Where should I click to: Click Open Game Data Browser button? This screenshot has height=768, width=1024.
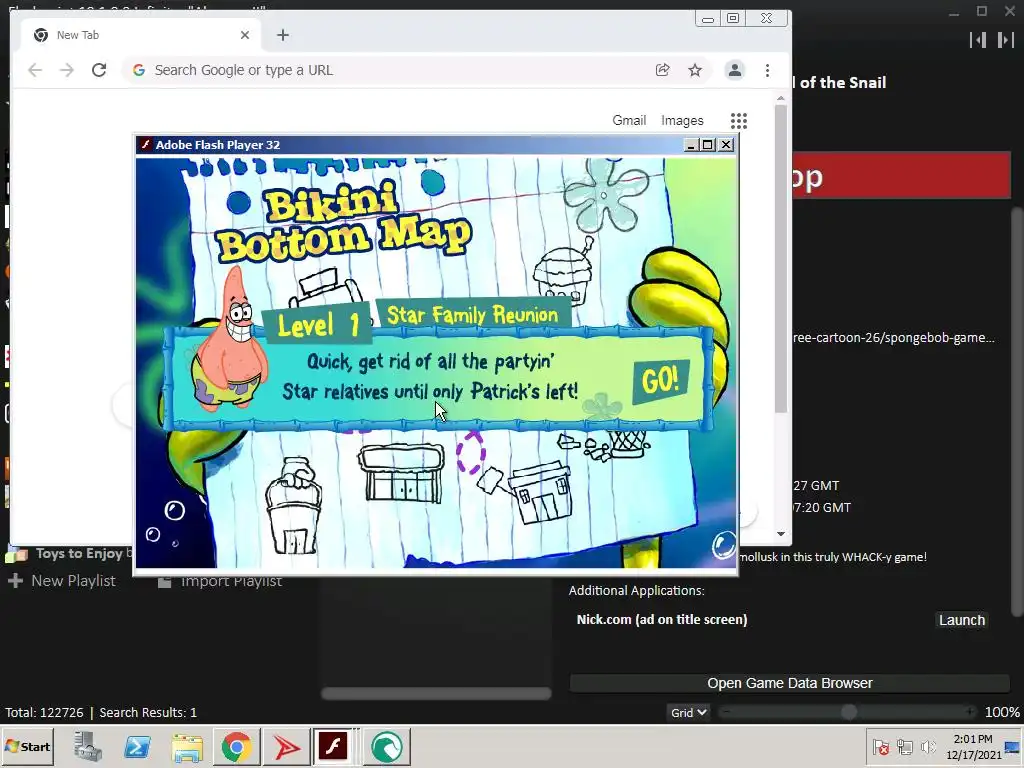click(790, 683)
